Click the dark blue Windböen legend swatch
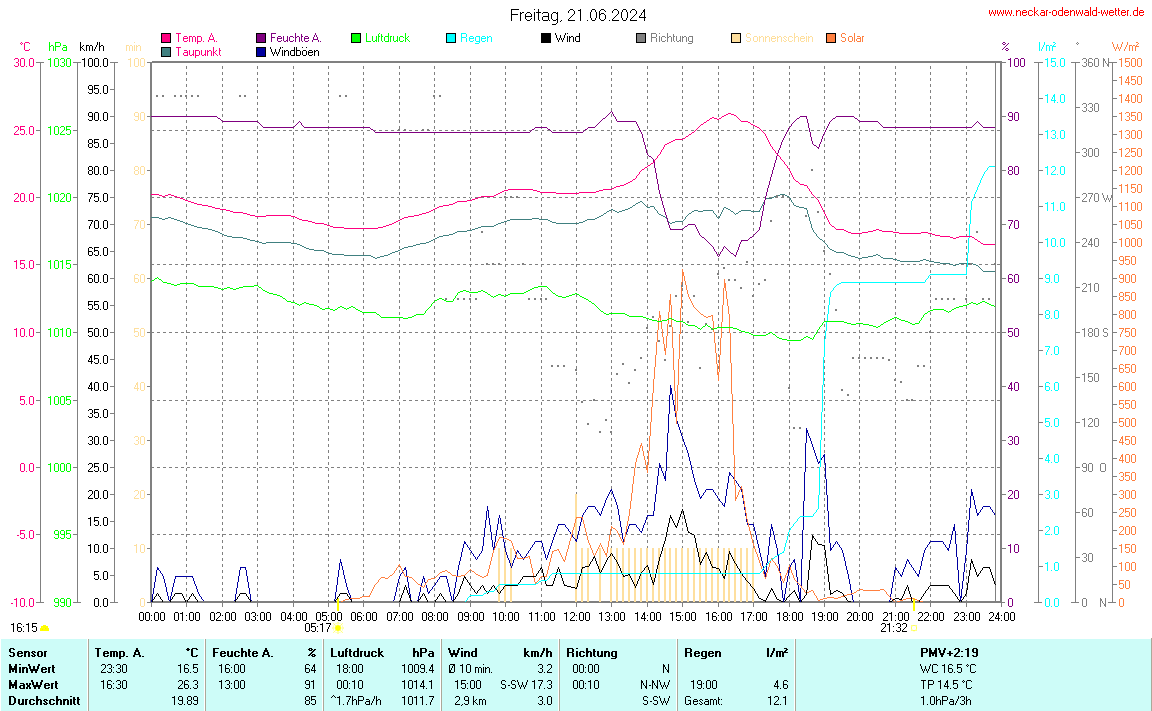 (261, 51)
